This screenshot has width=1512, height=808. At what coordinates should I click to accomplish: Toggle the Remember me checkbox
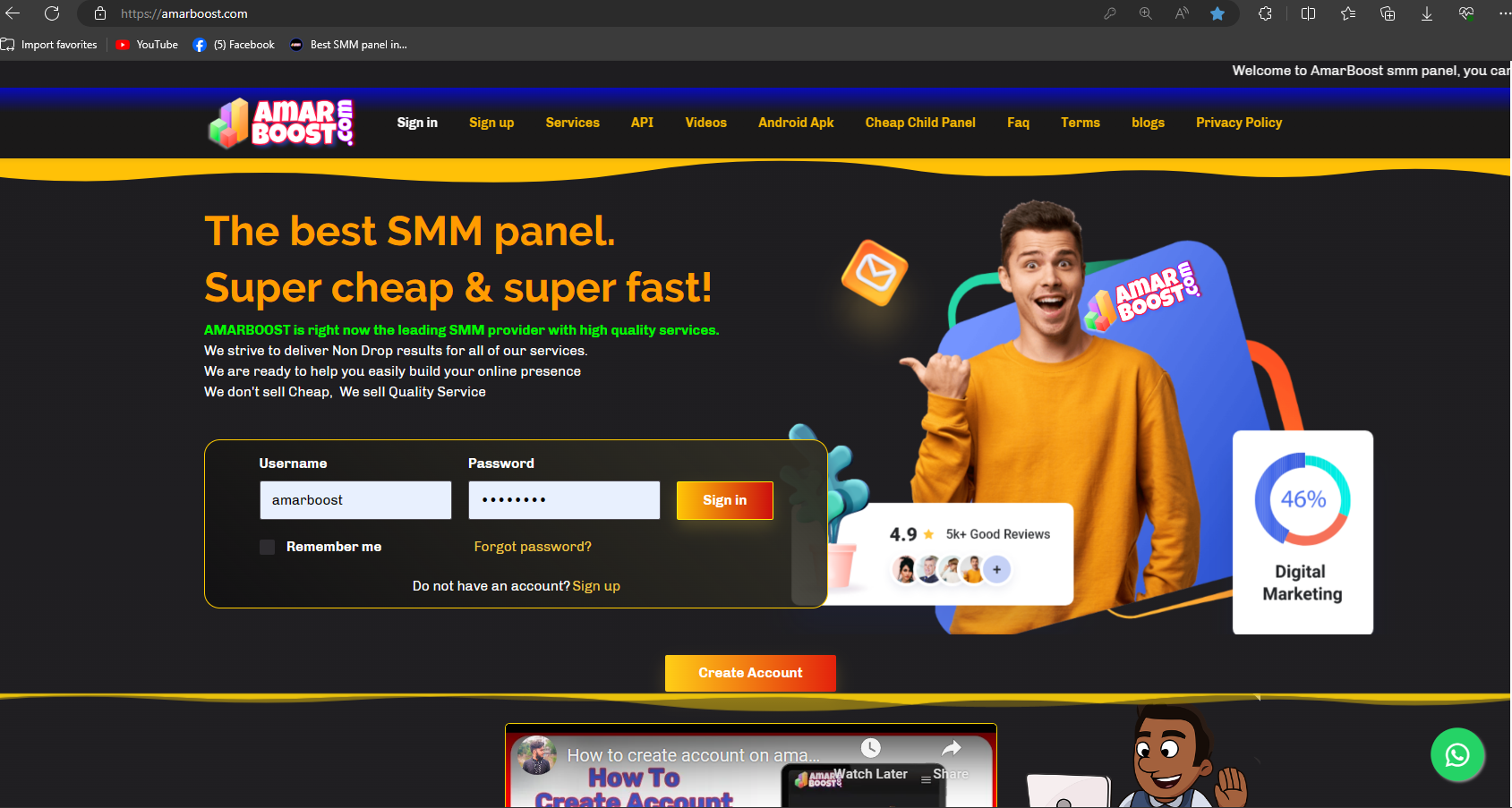coord(267,547)
